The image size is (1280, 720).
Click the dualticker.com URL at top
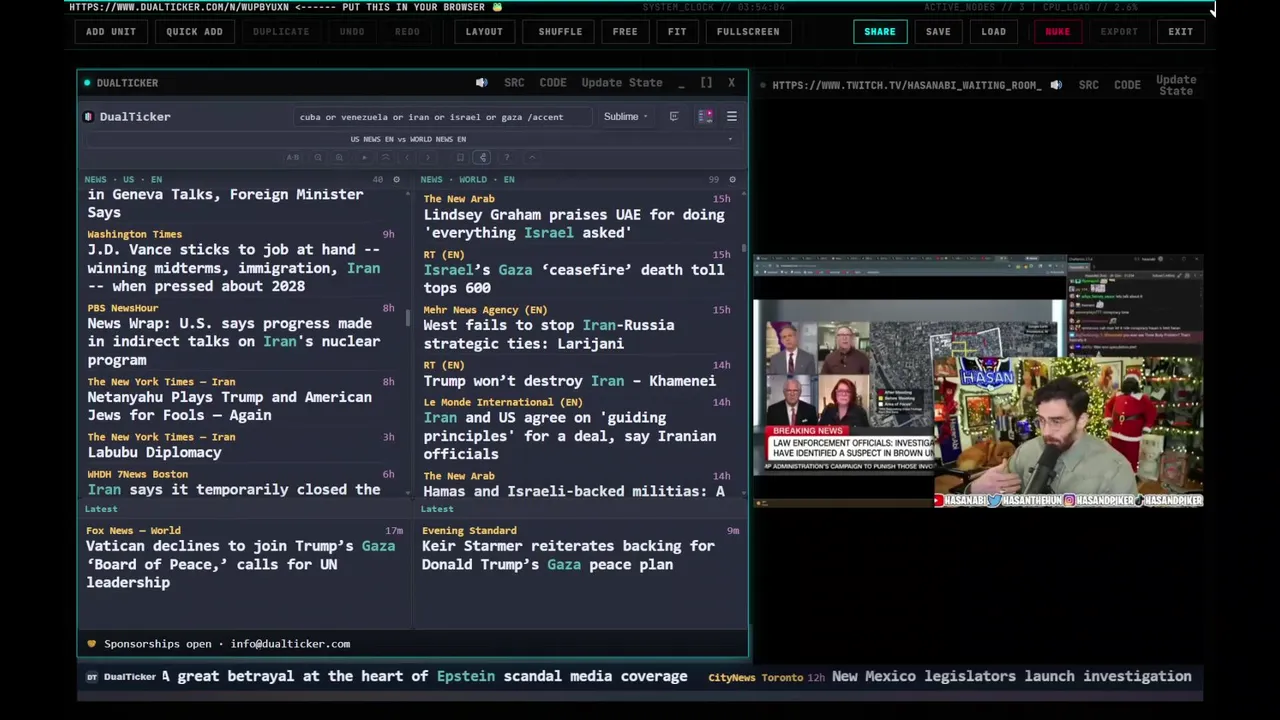coord(179,7)
